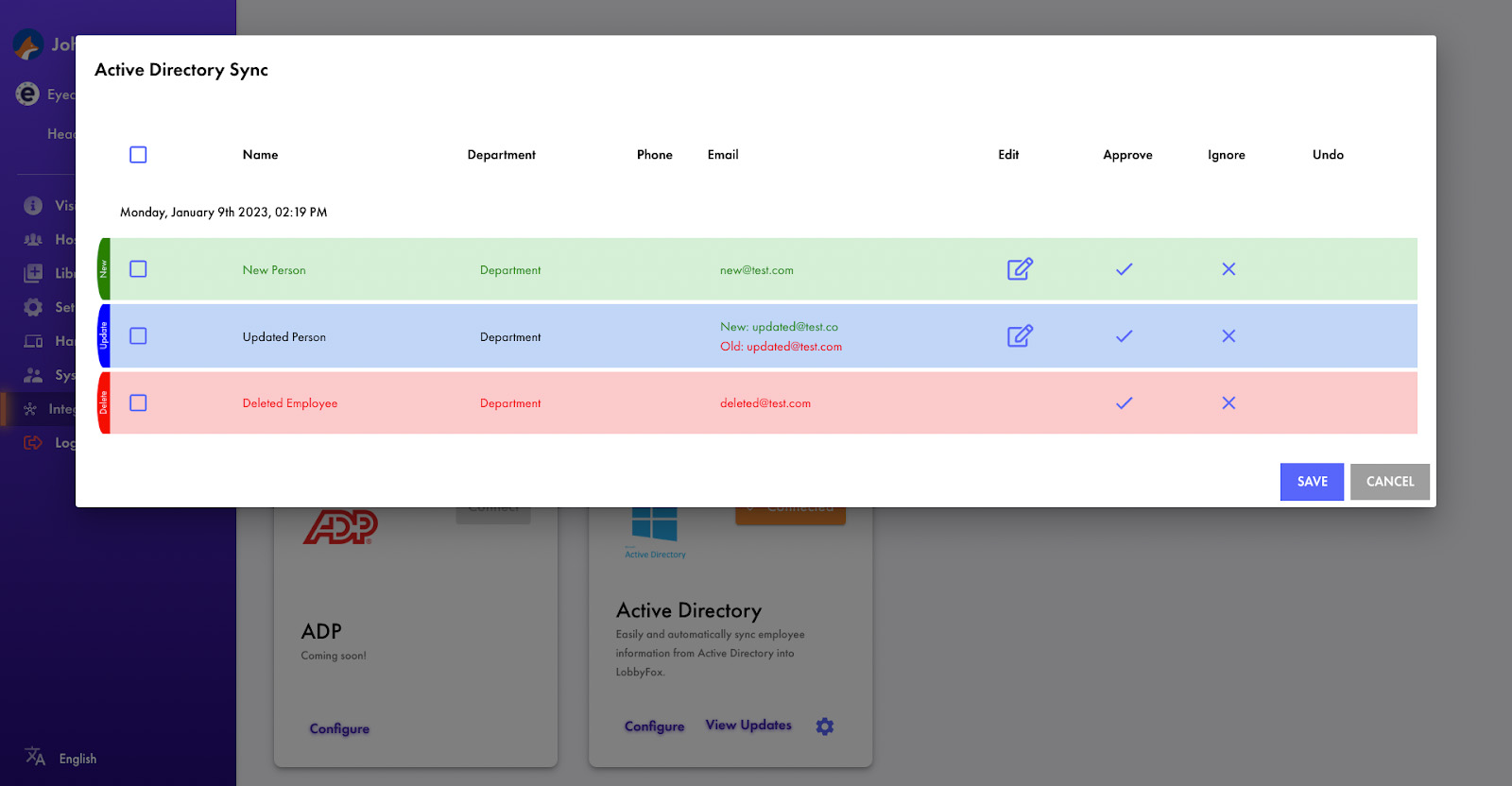Click the Email column header
This screenshot has height=786, width=1512.
723,155
